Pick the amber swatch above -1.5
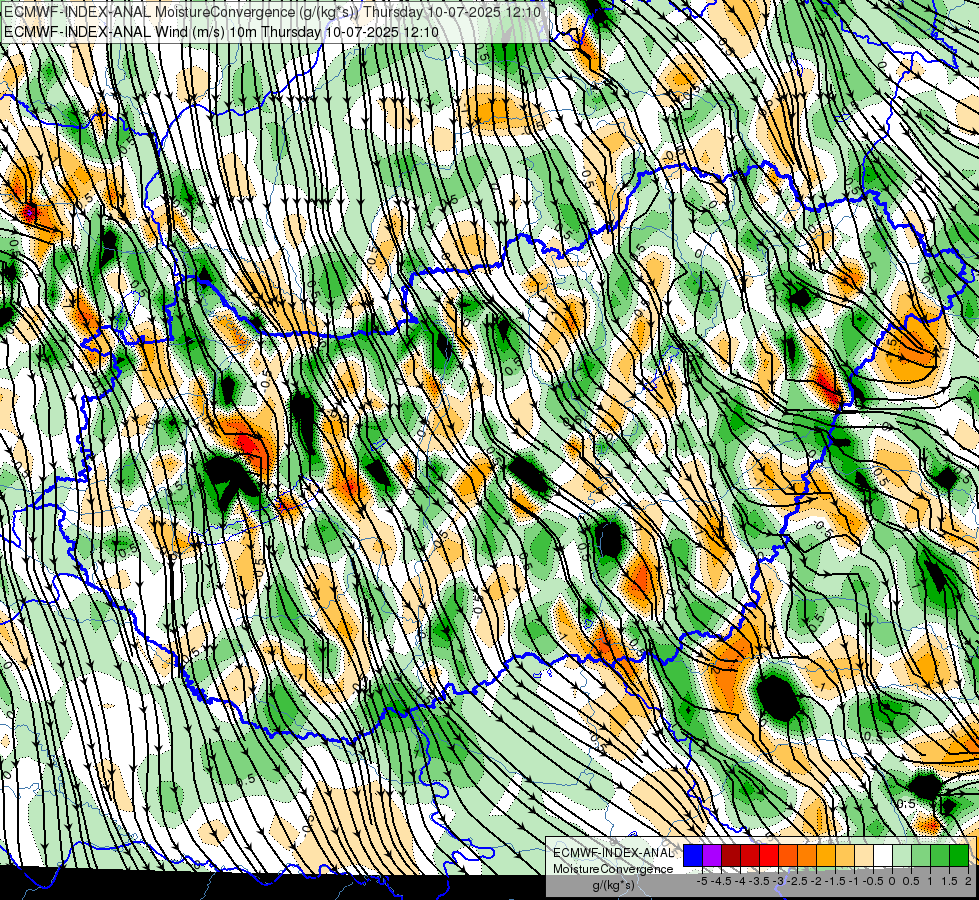 (x=826, y=855)
